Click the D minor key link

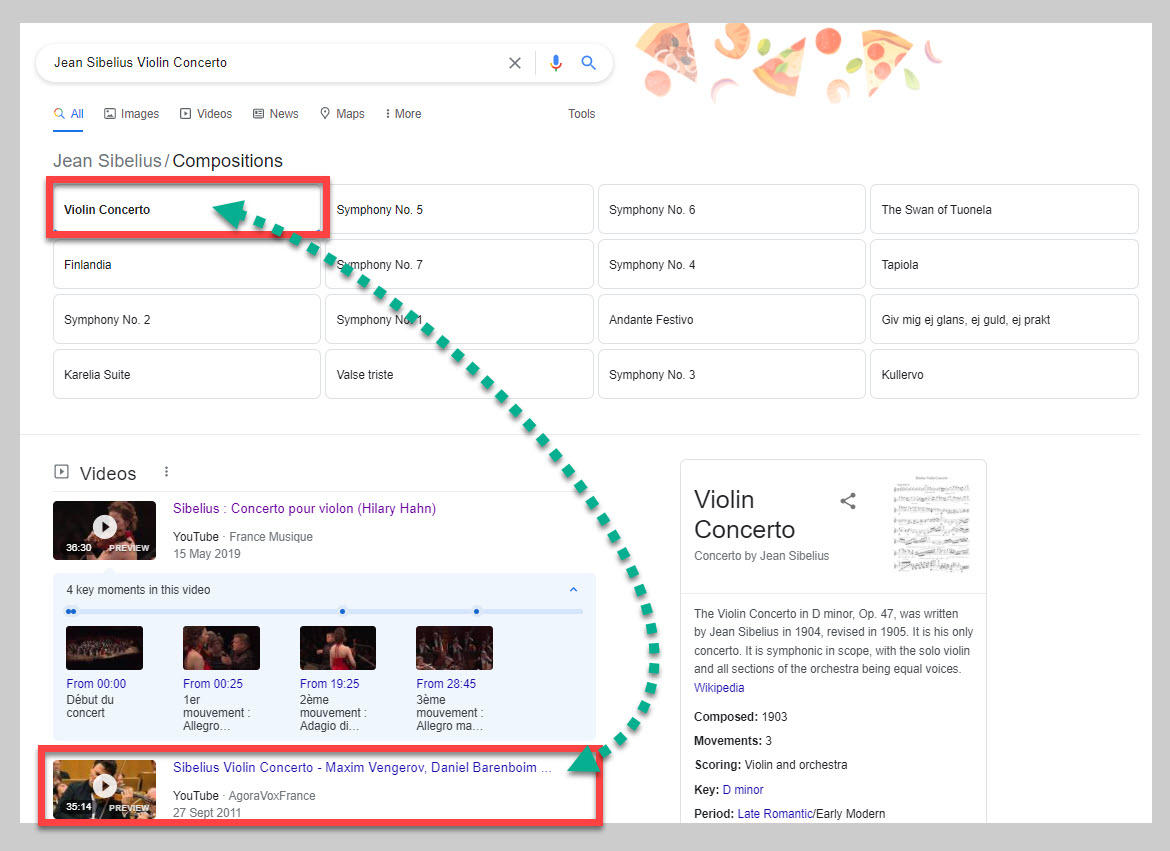point(742,790)
